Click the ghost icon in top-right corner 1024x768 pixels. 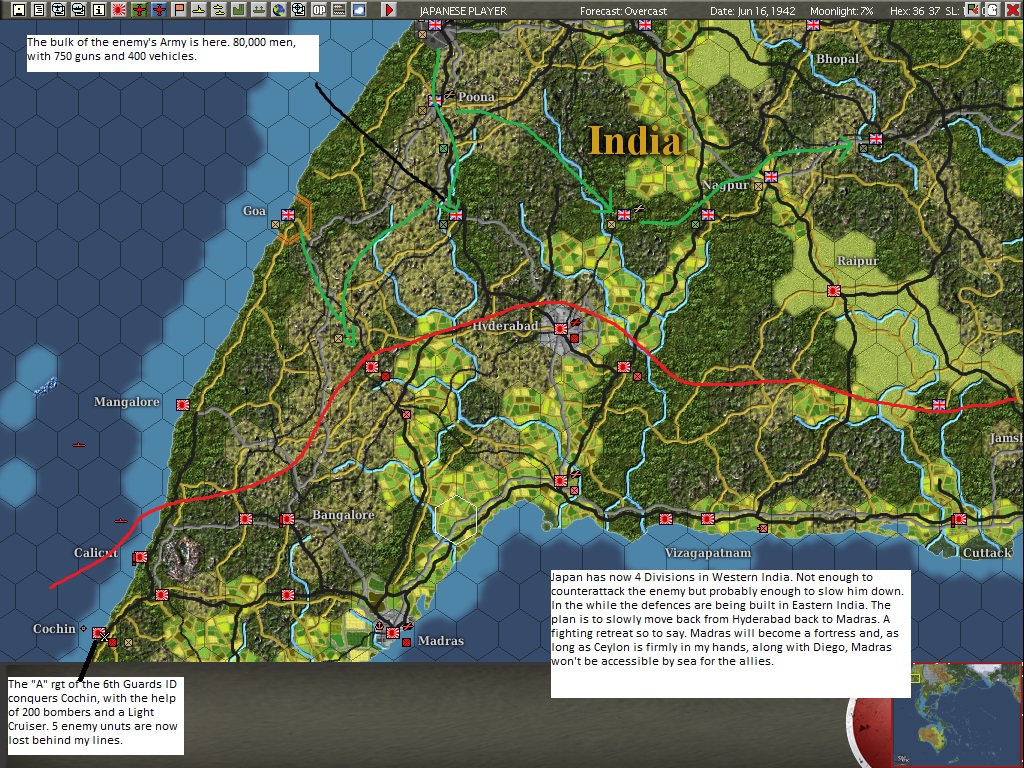coord(993,9)
